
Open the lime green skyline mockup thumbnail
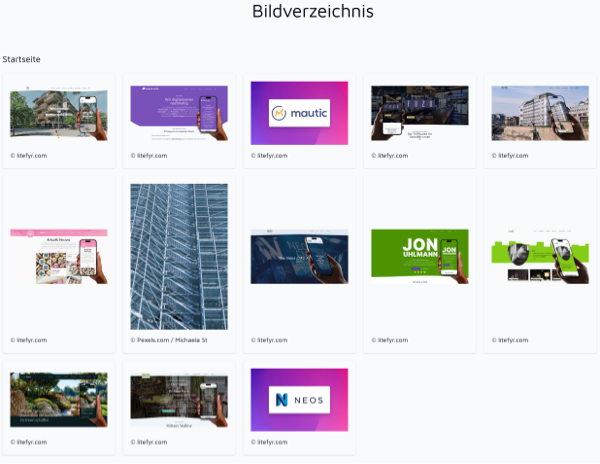[x=539, y=257]
